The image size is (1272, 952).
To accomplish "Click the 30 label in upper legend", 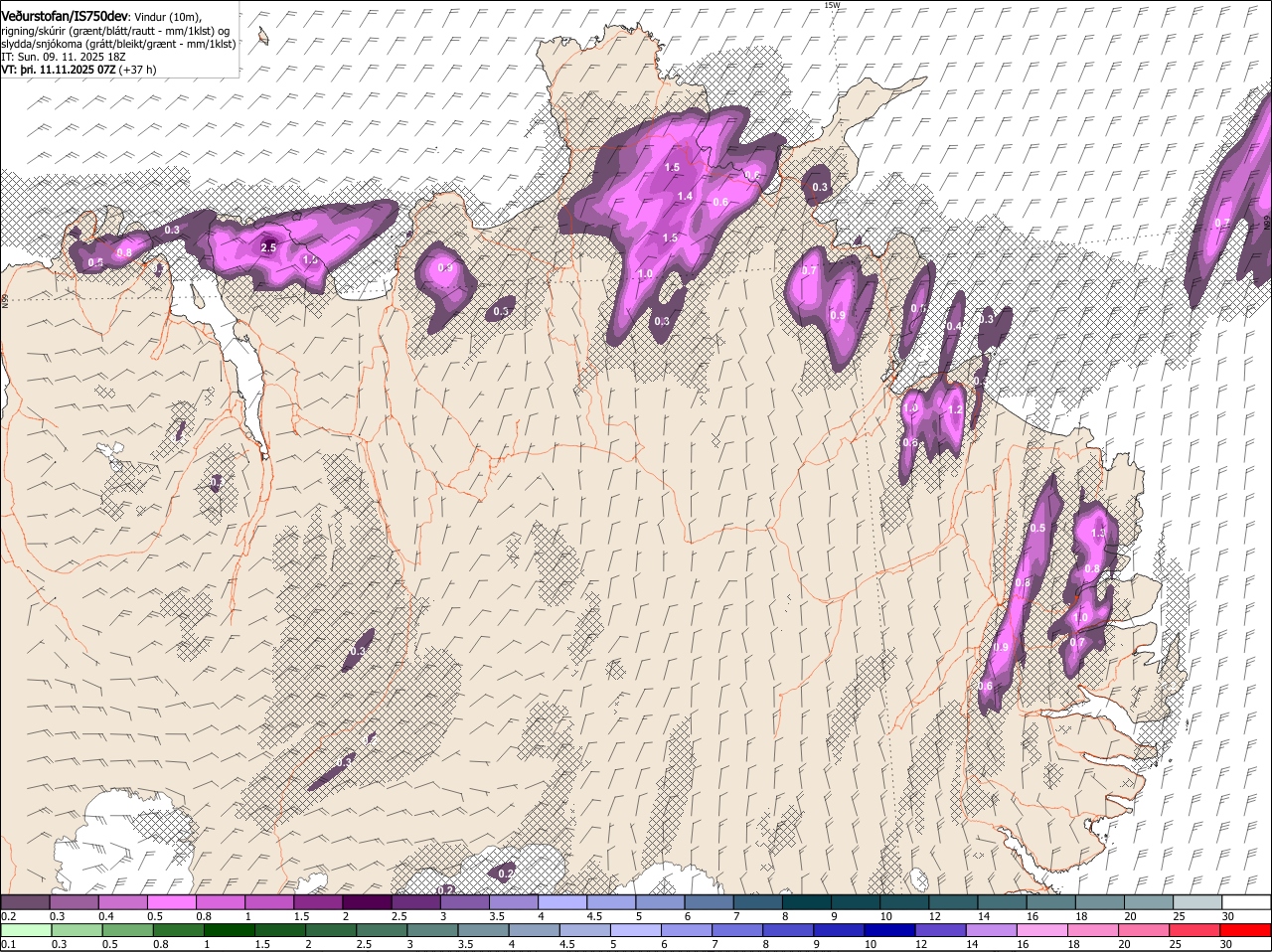I will click(1227, 916).
